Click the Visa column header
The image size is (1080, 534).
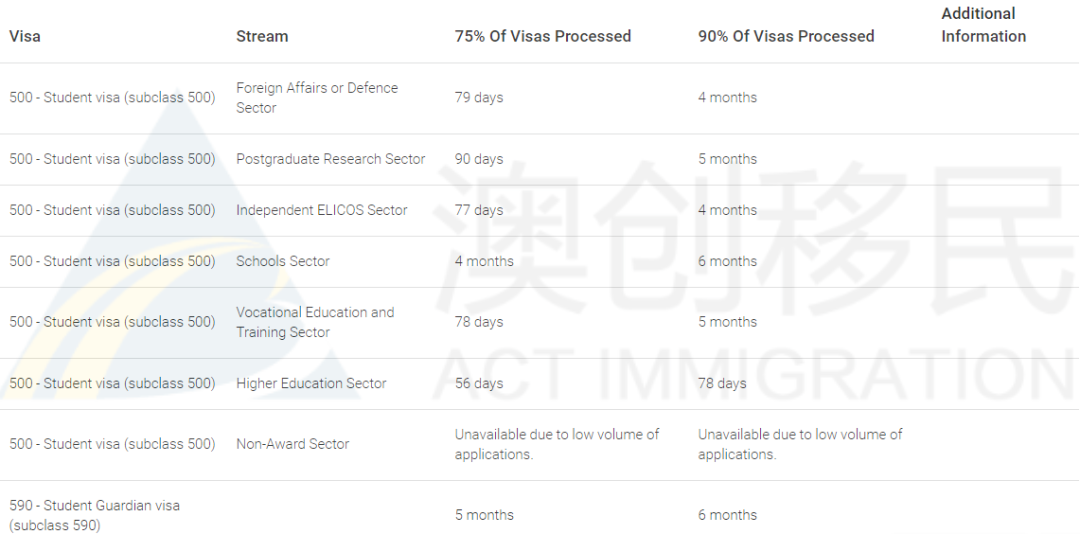pyautogui.click(x=25, y=36)
